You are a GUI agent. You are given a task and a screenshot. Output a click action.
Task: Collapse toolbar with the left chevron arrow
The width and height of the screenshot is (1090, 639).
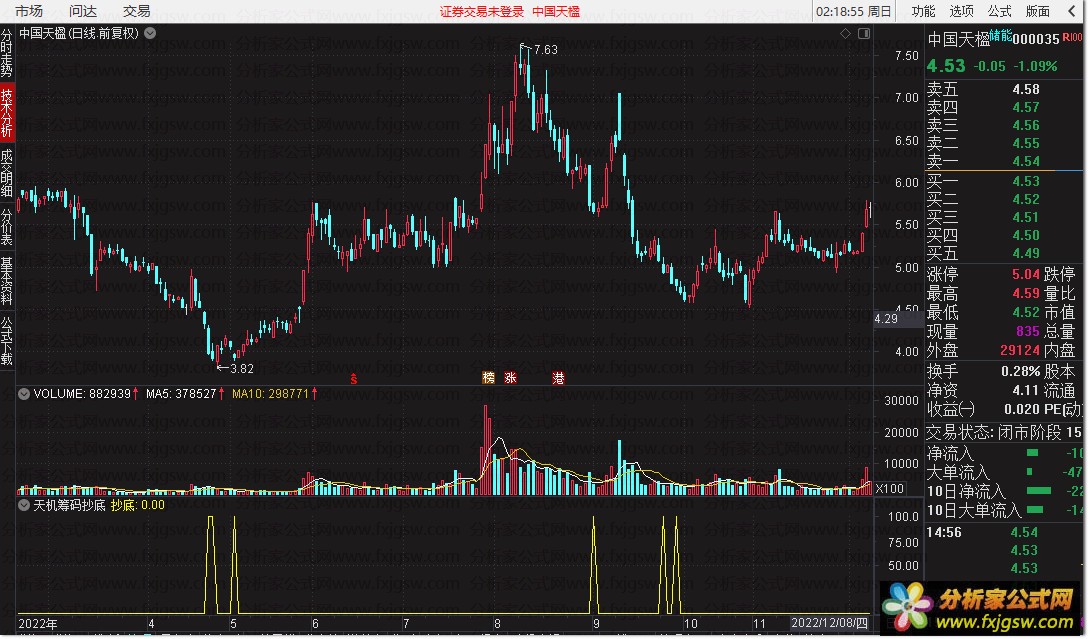[1072, 11]
